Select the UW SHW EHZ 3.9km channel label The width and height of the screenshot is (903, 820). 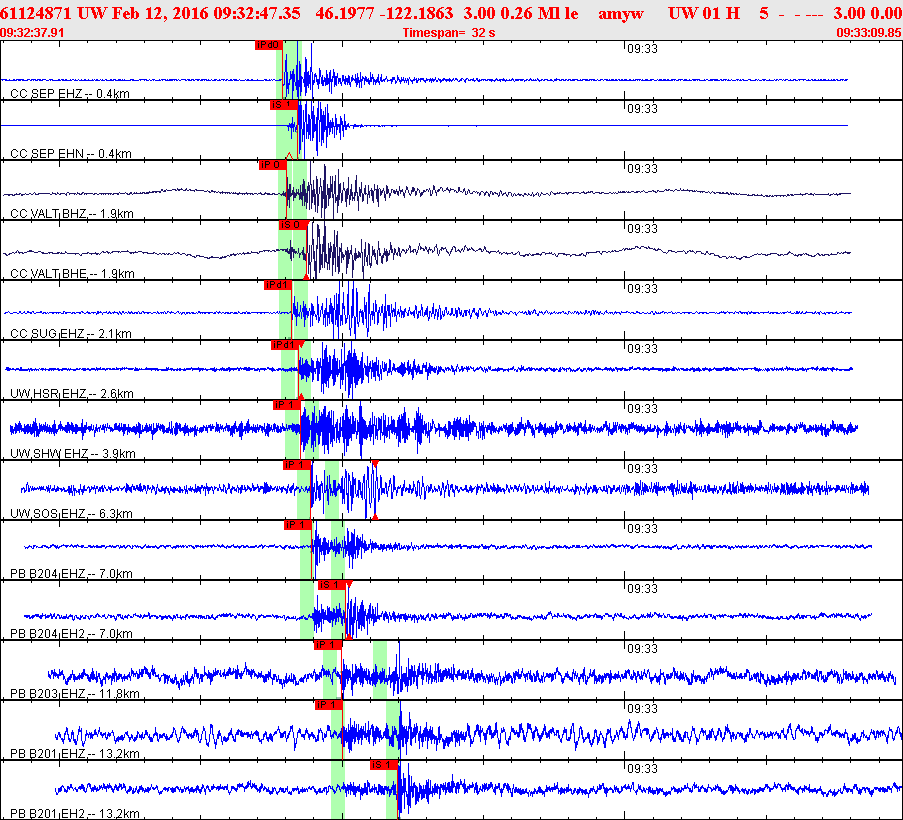pyautogui.click(x=72, y=454)
